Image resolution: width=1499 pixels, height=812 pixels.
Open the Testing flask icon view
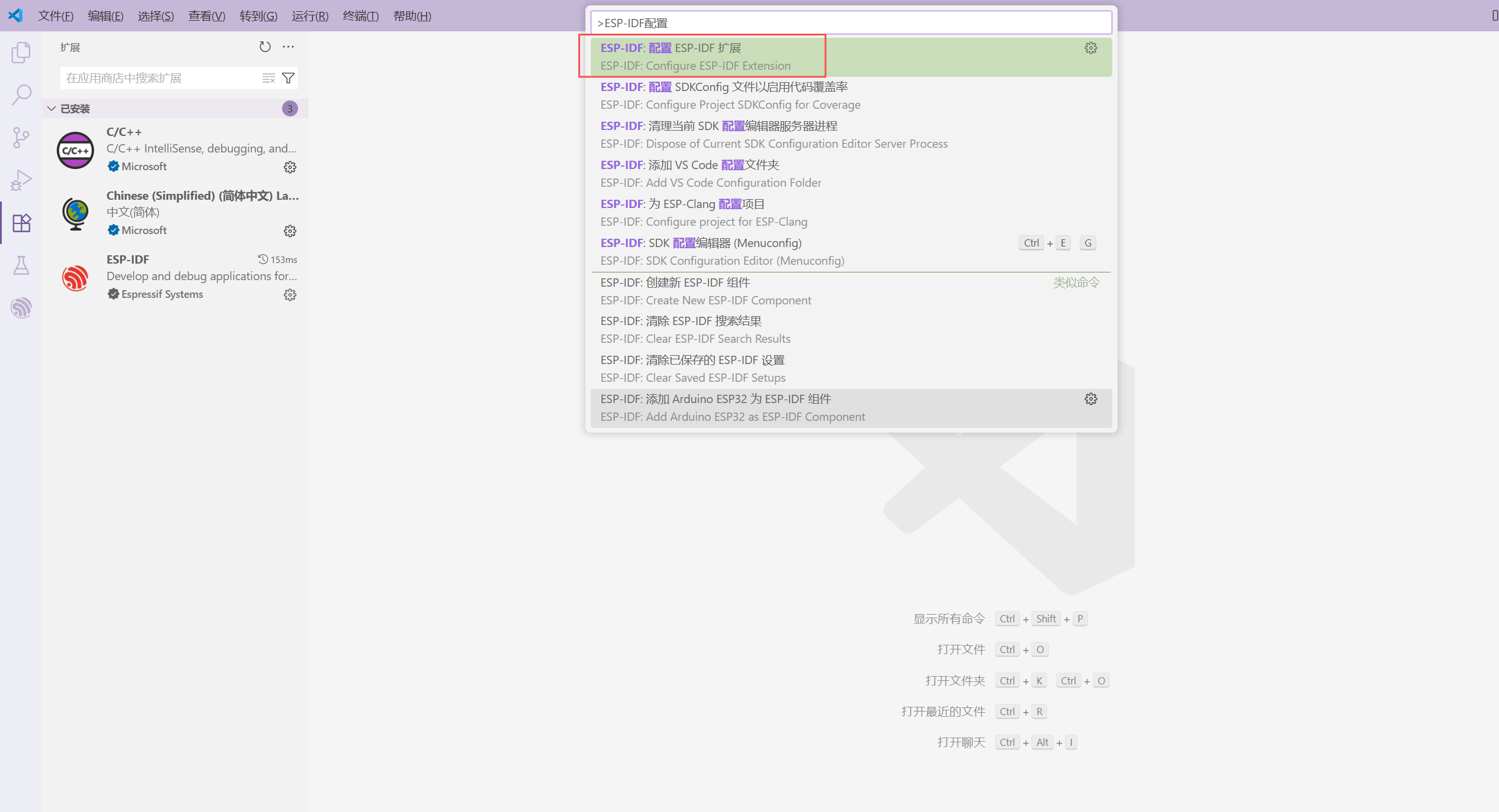coord(21,265)
